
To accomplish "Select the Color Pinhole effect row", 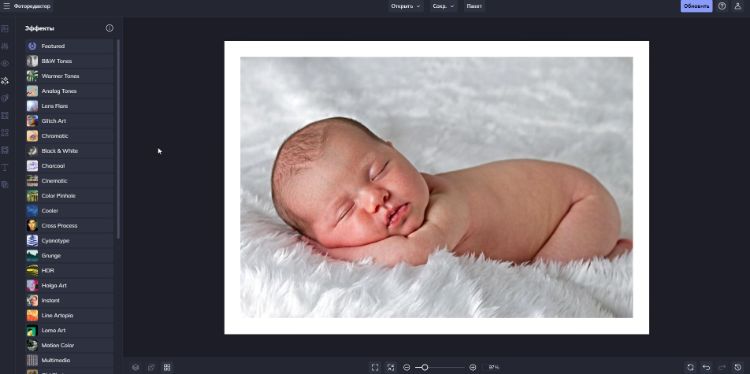I will click(x=69, y=196).
